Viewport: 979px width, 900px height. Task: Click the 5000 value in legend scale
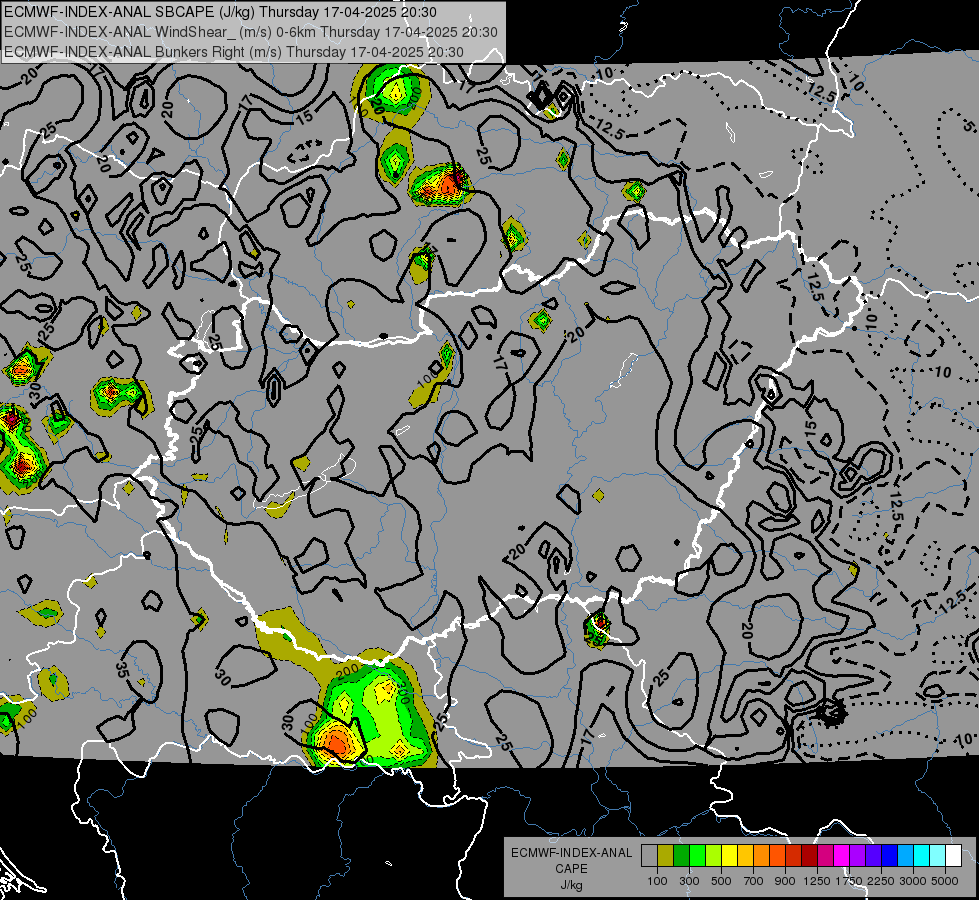point(945,881)
